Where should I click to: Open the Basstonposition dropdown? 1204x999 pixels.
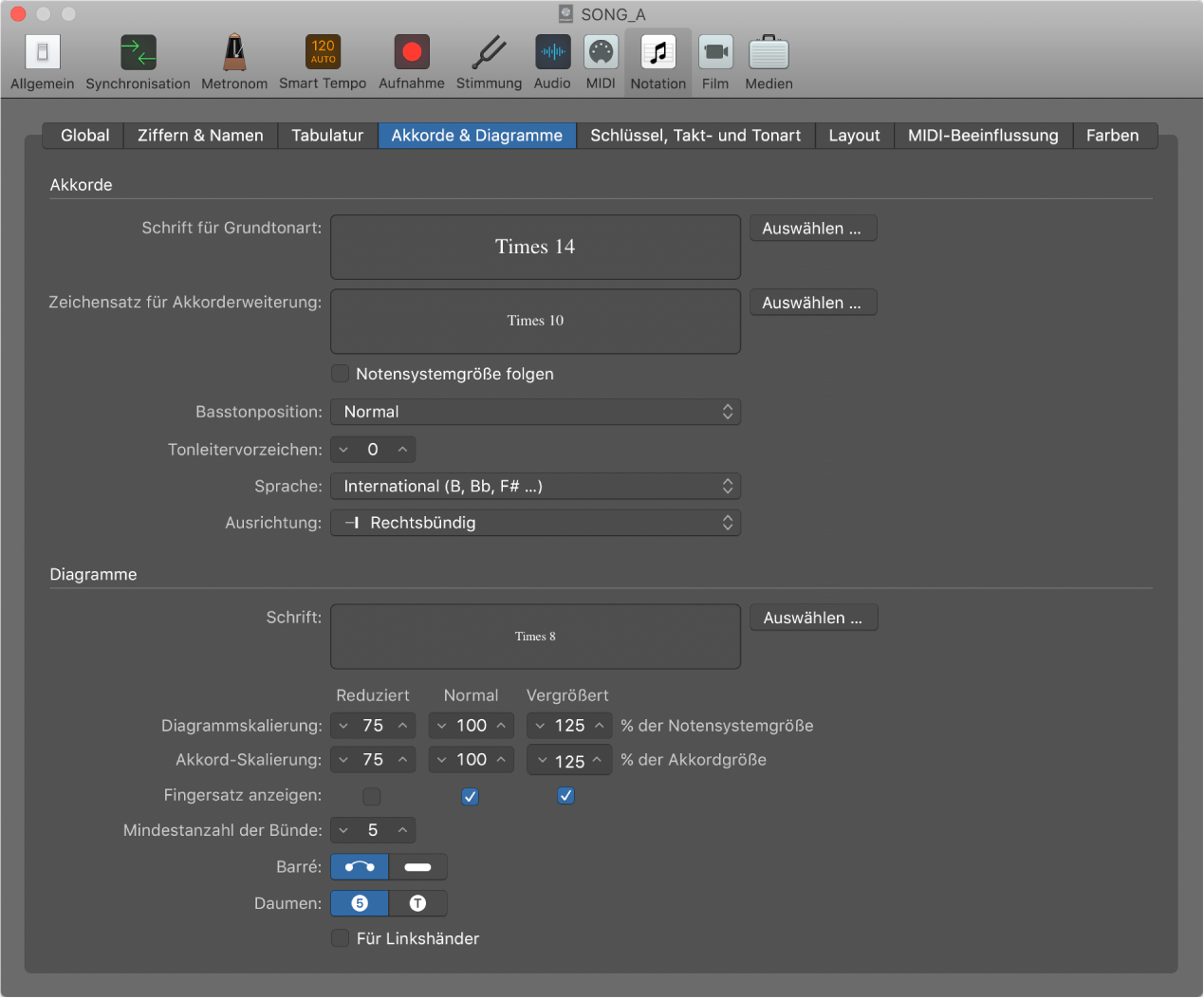(x=535, y=412)
